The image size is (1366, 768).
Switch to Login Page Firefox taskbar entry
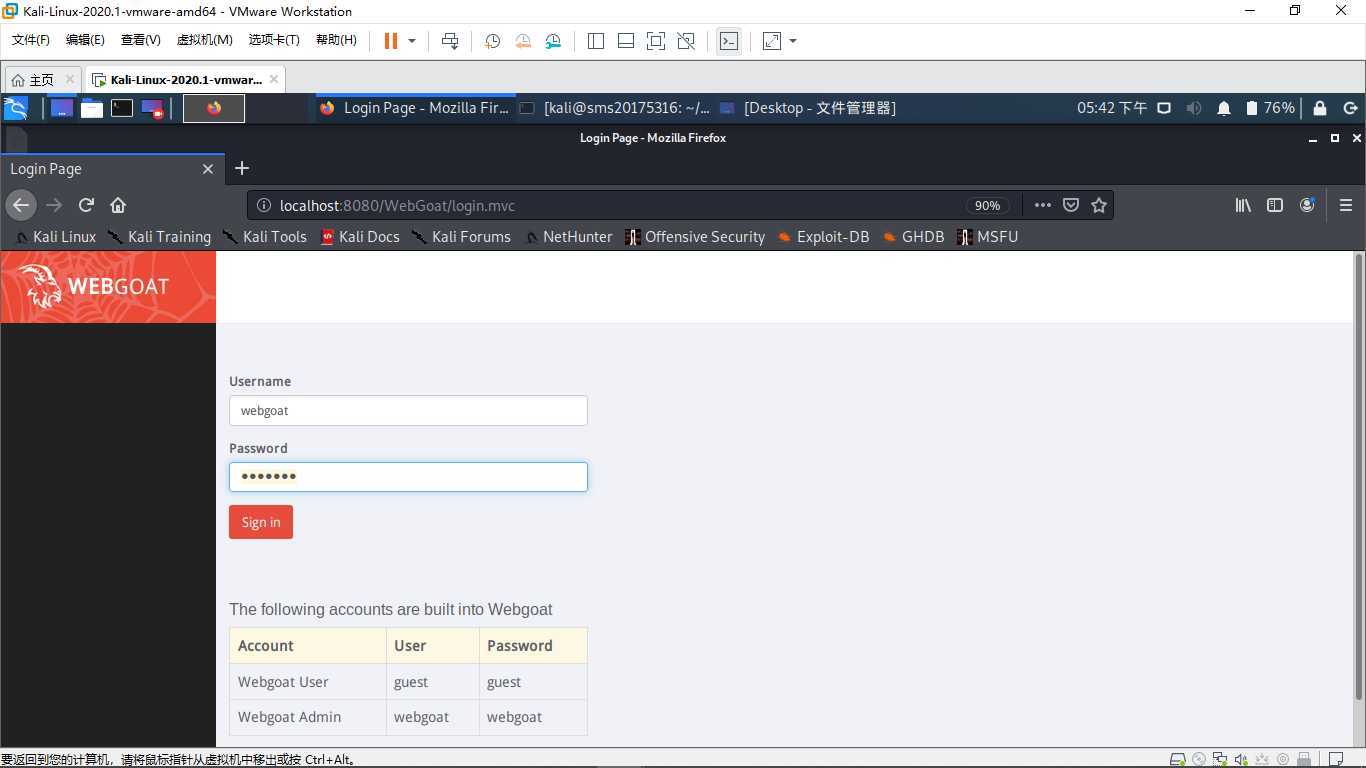415,108
